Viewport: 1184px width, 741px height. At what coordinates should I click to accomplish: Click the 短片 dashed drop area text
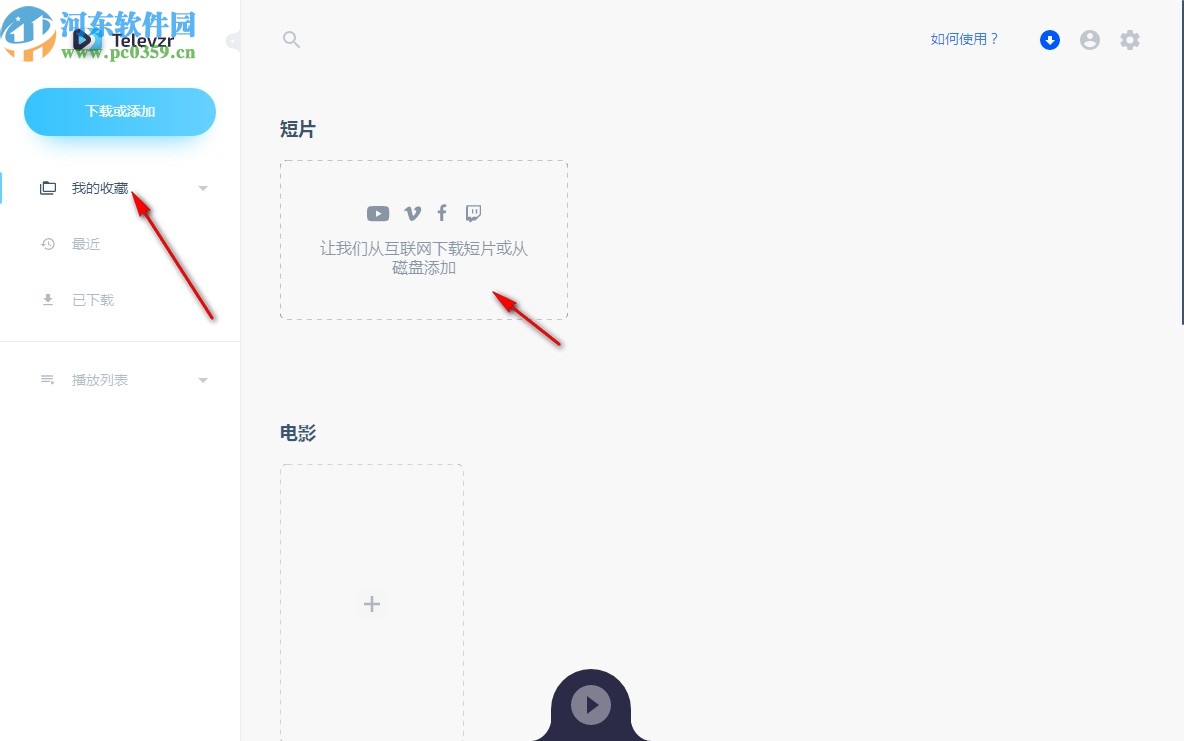pos(424,258)
